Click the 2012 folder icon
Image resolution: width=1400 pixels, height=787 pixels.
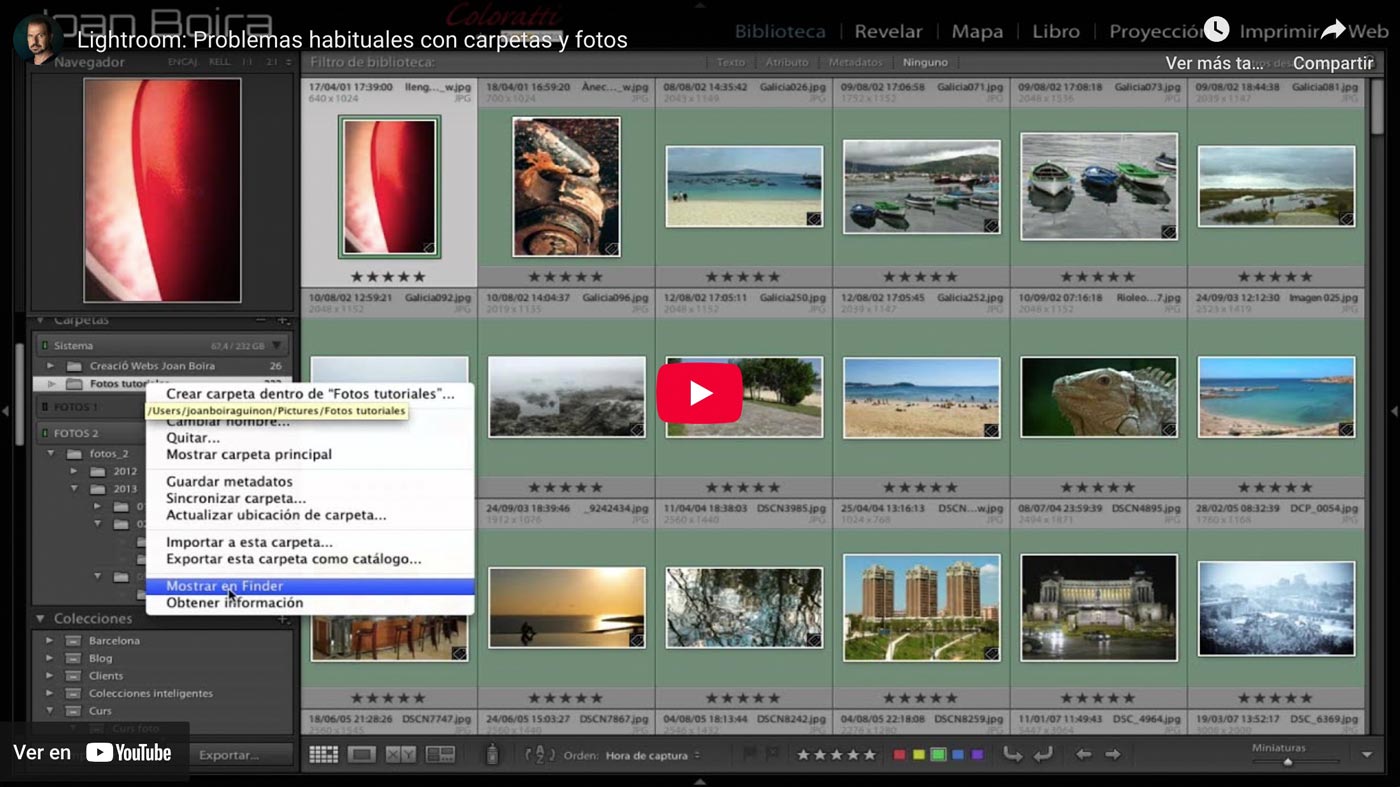97,471
